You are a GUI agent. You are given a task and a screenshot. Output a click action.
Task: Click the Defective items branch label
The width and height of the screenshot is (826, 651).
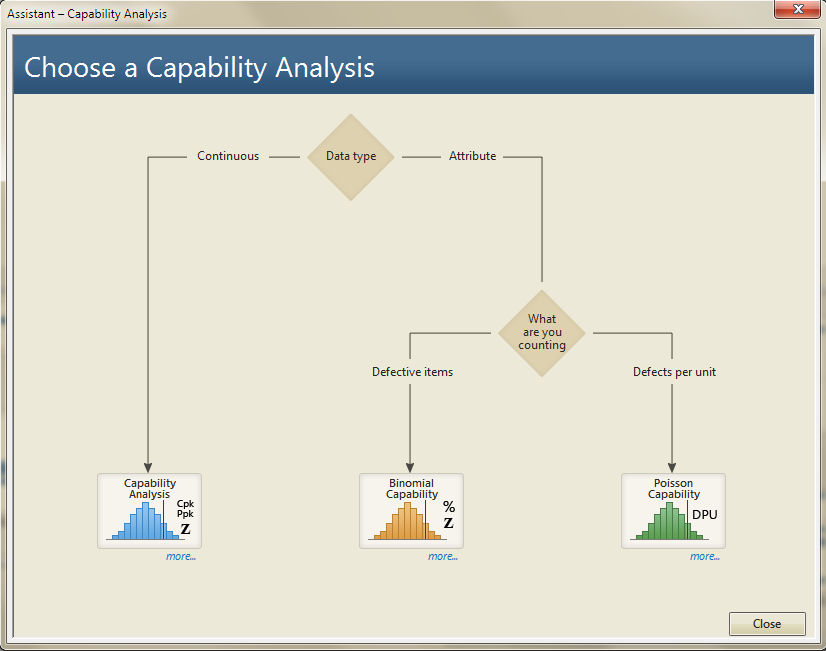tap(412, 372)
